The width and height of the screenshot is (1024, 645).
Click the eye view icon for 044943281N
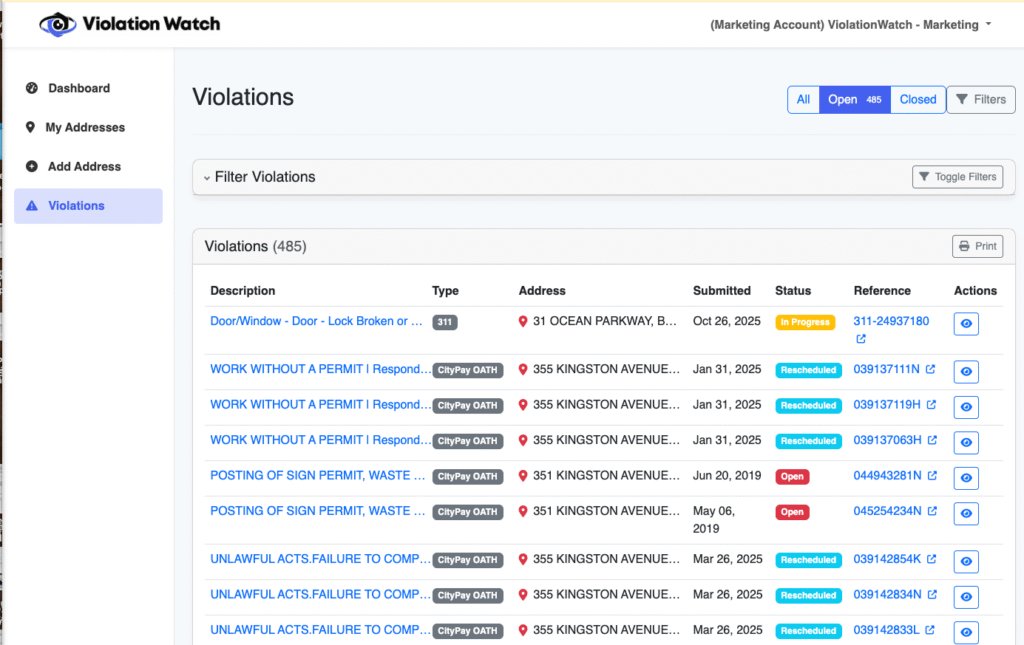tap(966, 478)
